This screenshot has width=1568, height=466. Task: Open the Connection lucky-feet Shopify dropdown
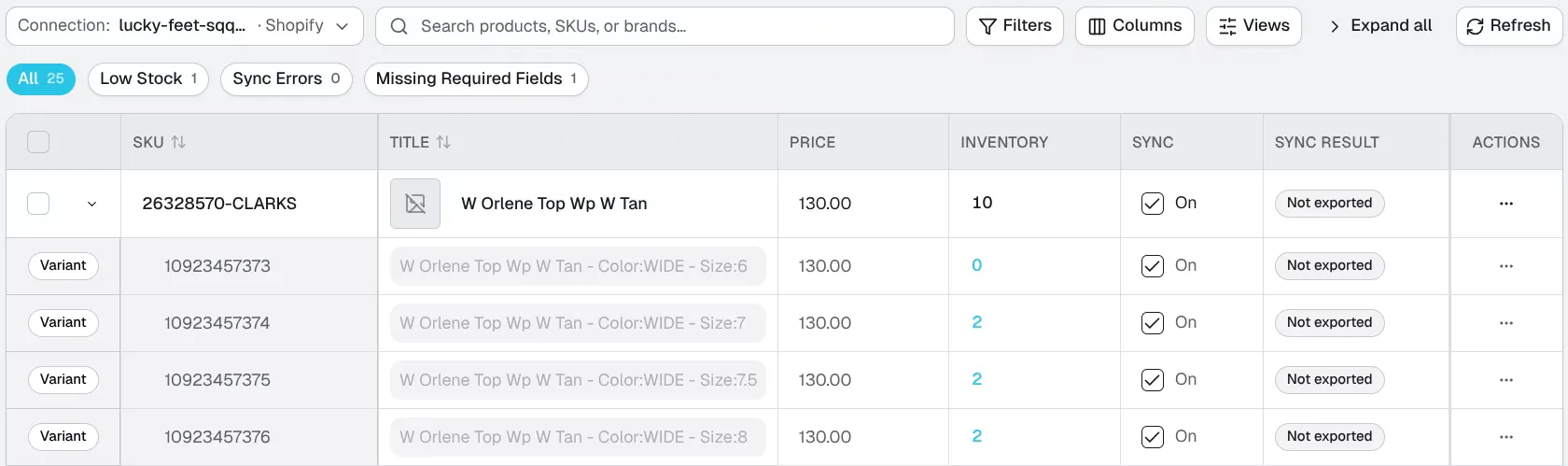185,26
